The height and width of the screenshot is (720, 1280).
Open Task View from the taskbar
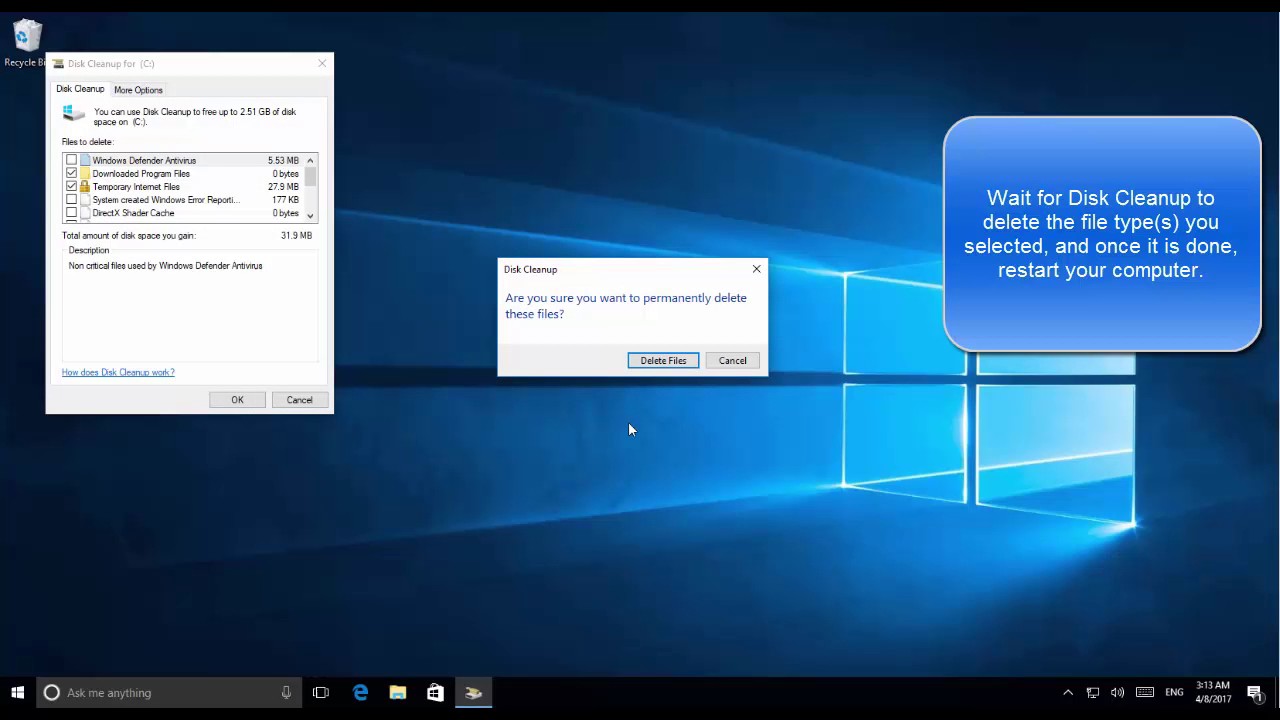pyautogui.click(x=321, y=692)
